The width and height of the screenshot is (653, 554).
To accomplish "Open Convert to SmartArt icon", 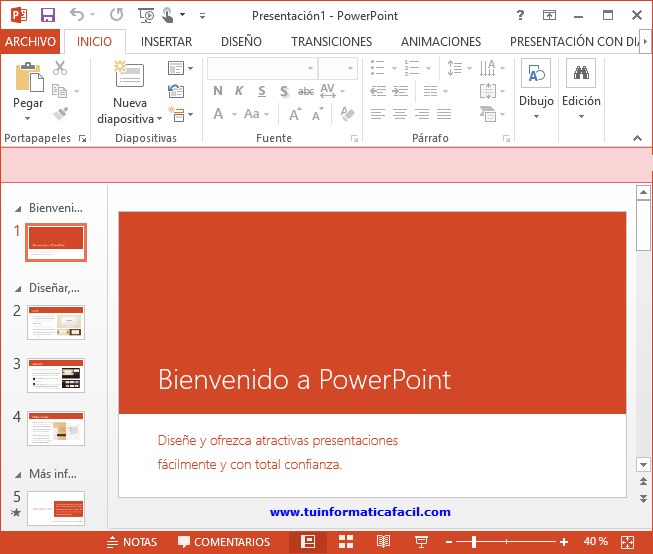I will point(488,114).
